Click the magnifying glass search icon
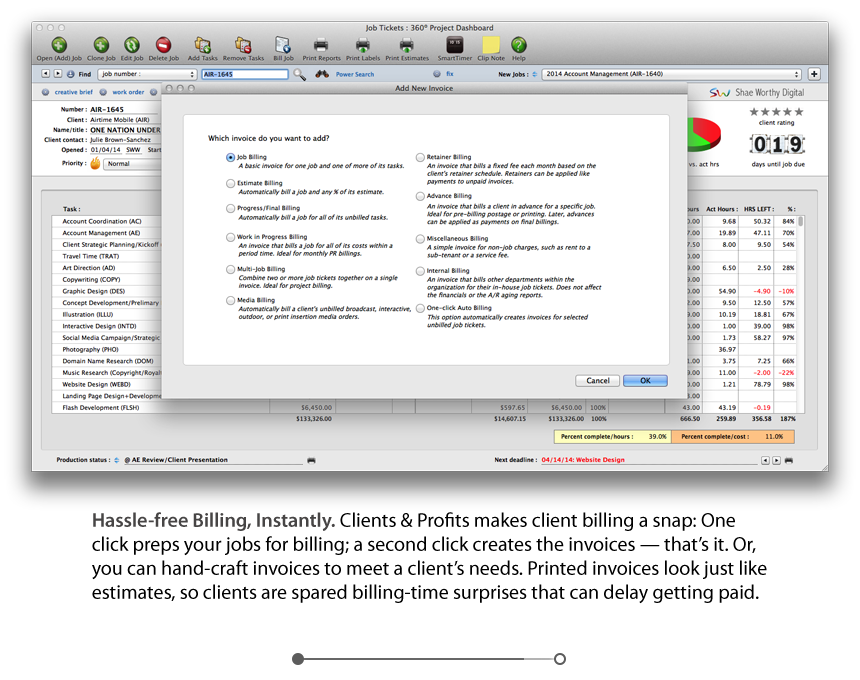The width and height of the screenshot is (860, 680). [x=299, y=74]
